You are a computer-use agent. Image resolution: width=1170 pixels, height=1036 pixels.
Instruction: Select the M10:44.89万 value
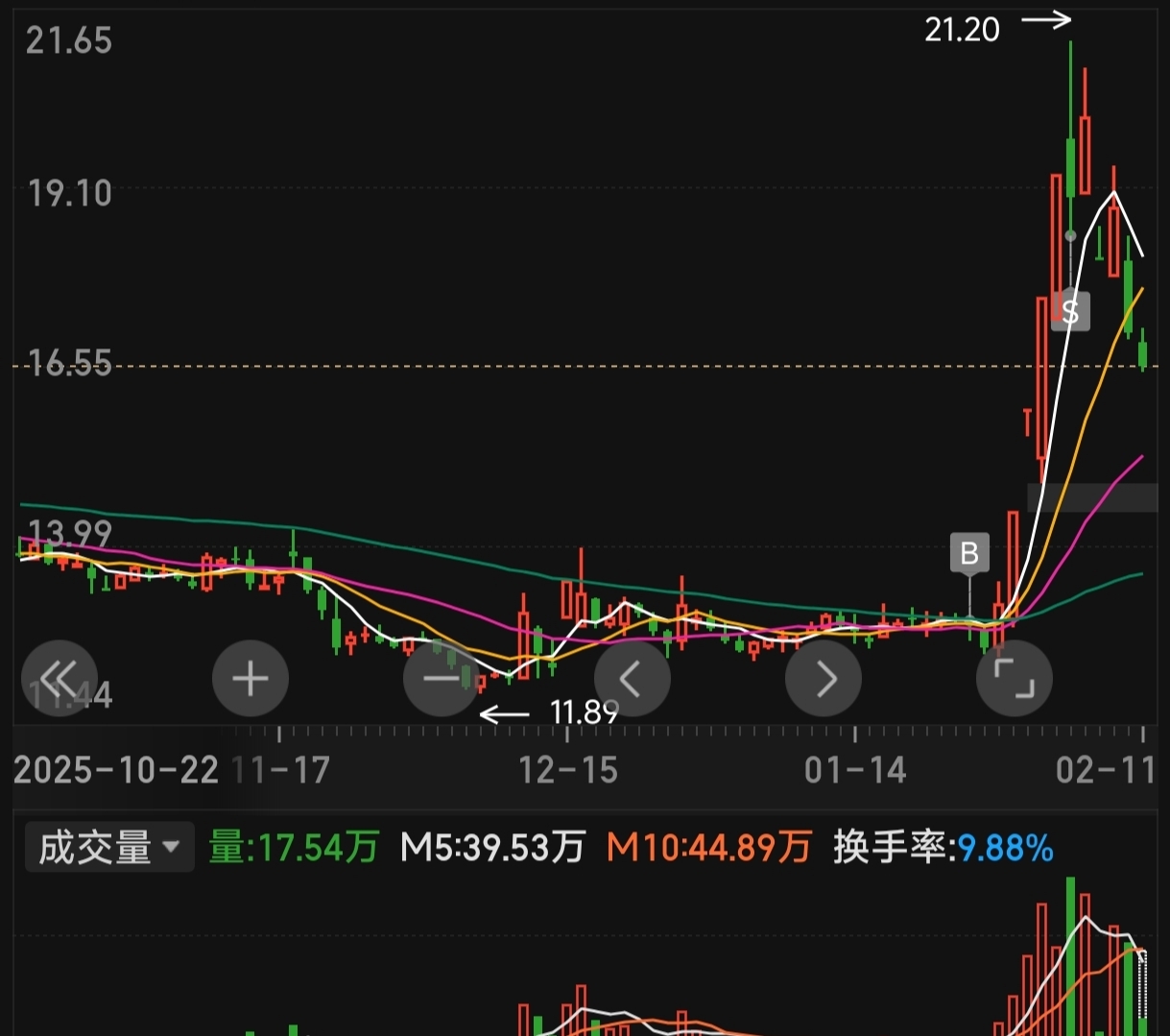coord(709,848)
